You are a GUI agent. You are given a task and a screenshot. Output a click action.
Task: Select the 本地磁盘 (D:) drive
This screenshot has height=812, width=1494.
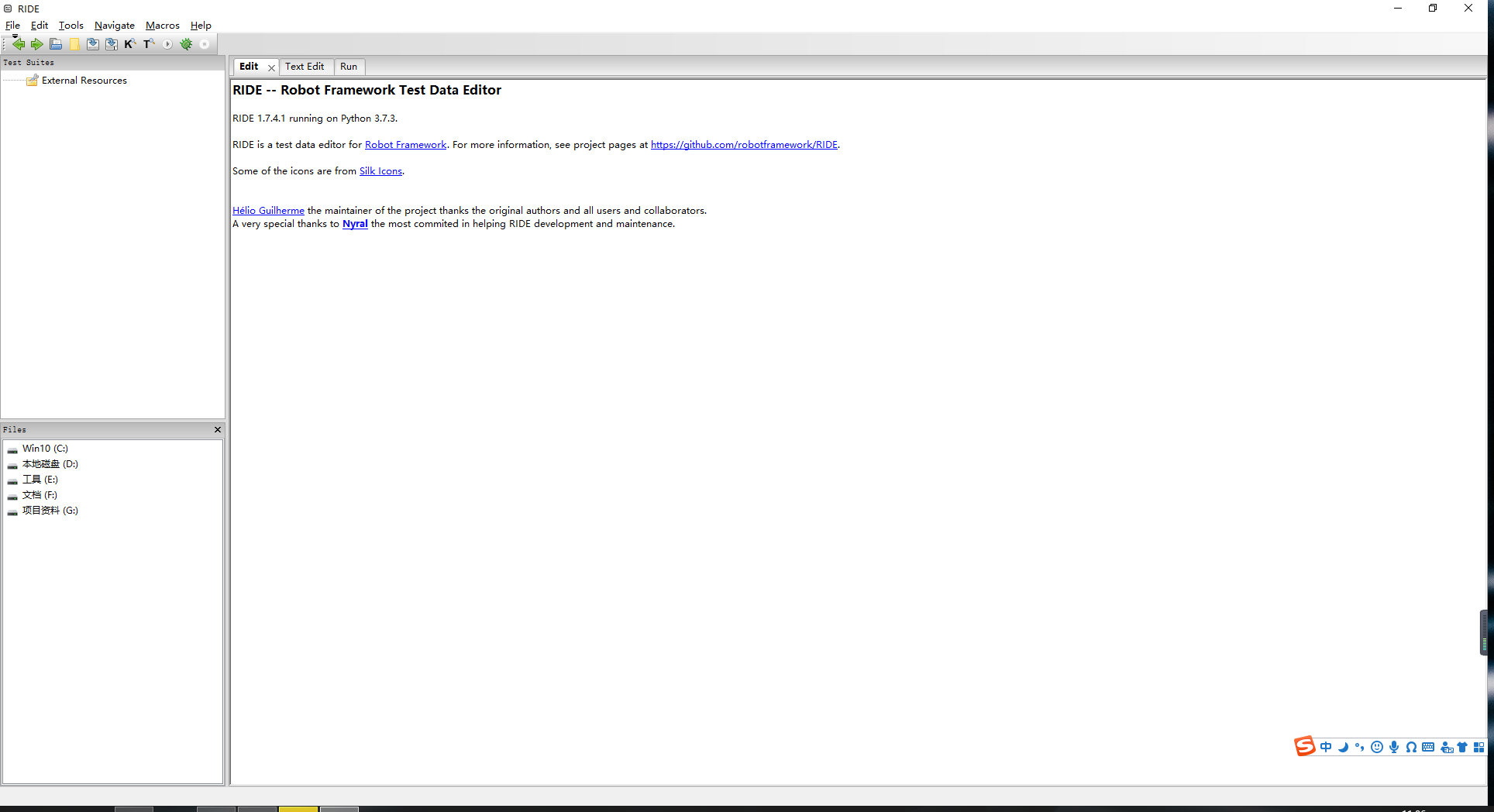[50, 464]
